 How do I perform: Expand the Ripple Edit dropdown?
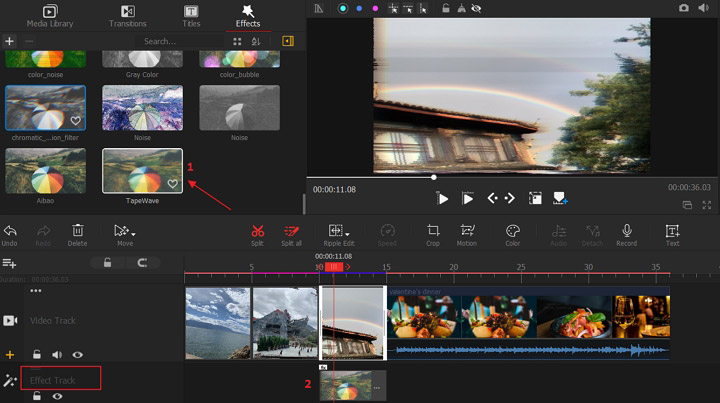[x=347, y=232]
